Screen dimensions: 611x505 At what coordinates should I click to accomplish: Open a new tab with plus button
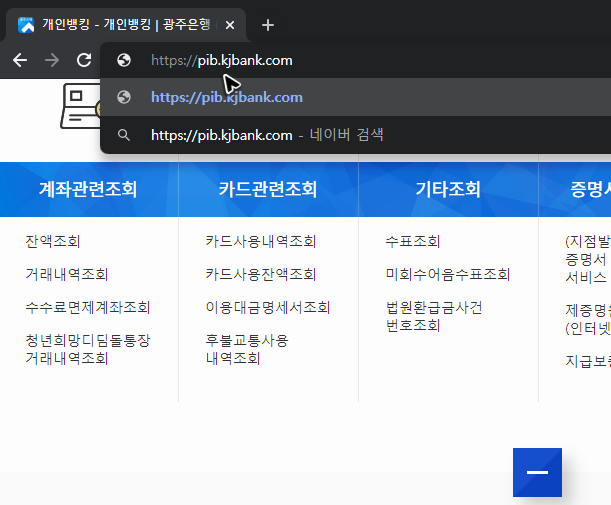268,25
